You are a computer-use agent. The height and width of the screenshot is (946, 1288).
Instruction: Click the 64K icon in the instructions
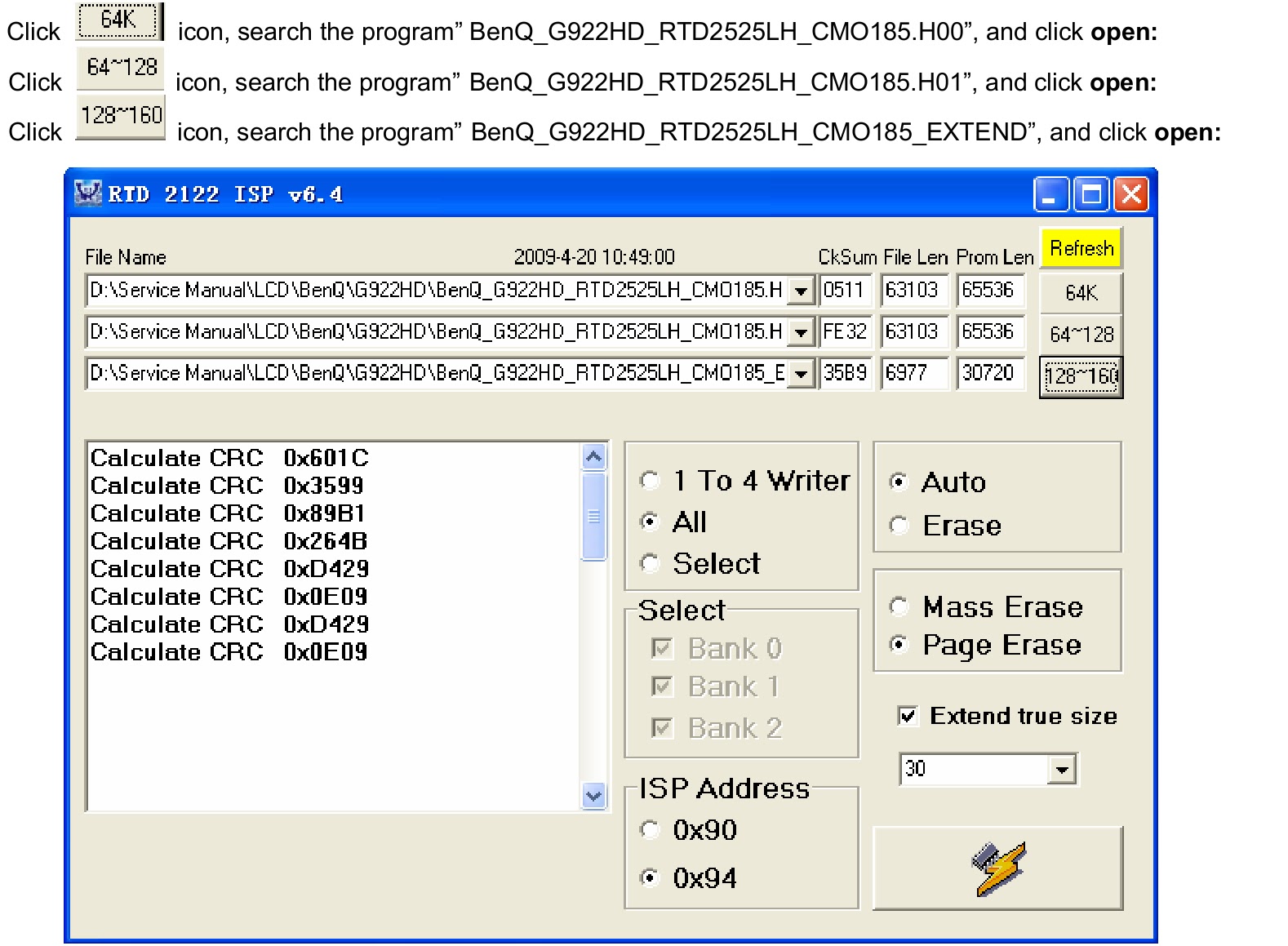click(x=120, y=20)
